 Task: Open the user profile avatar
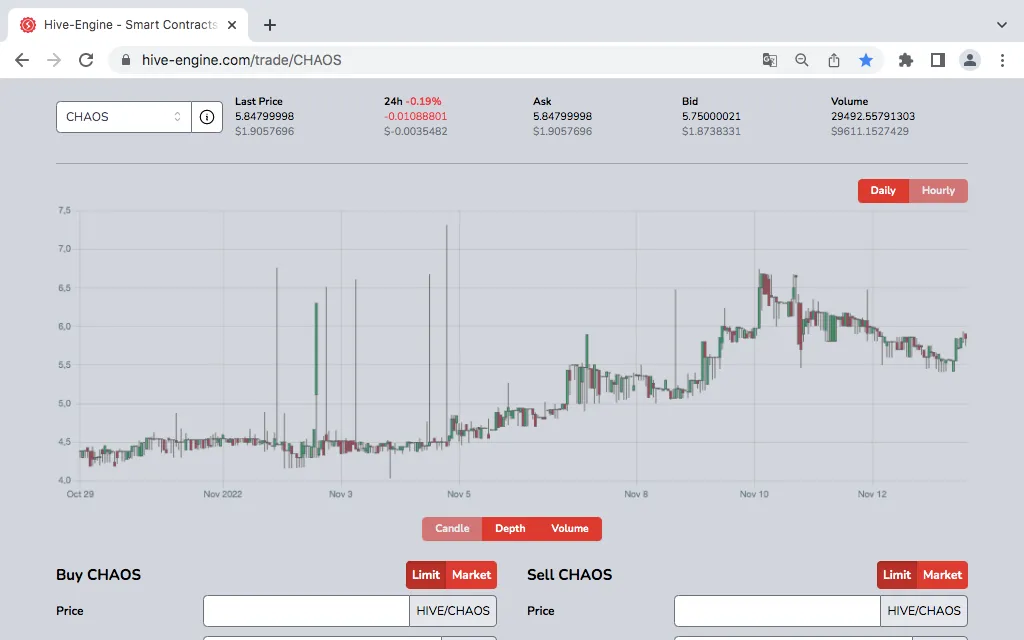pos(970,60)
